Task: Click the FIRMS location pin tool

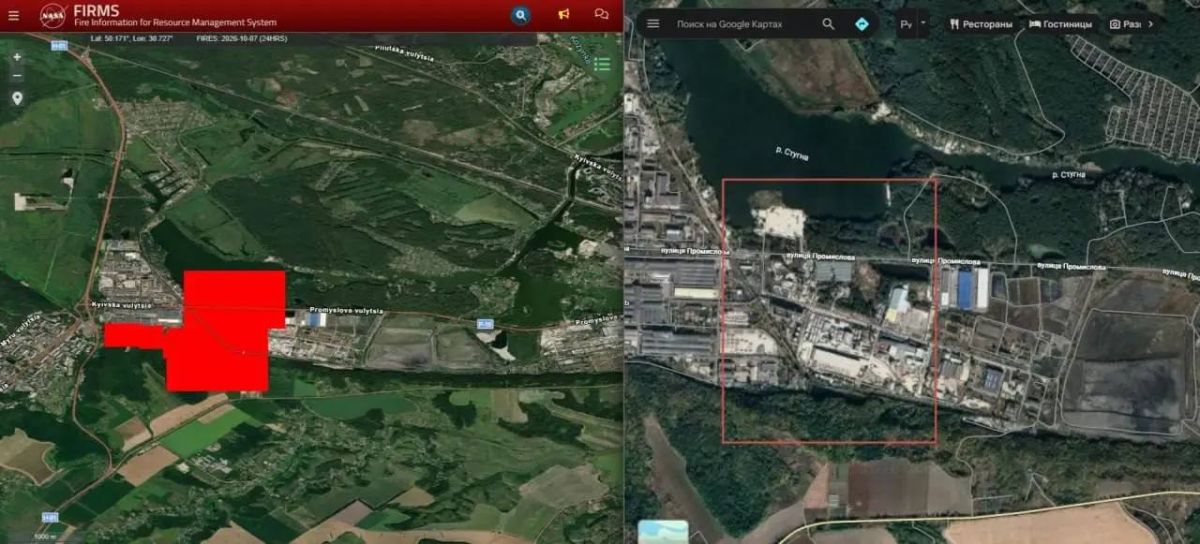Action: (16, 98)
